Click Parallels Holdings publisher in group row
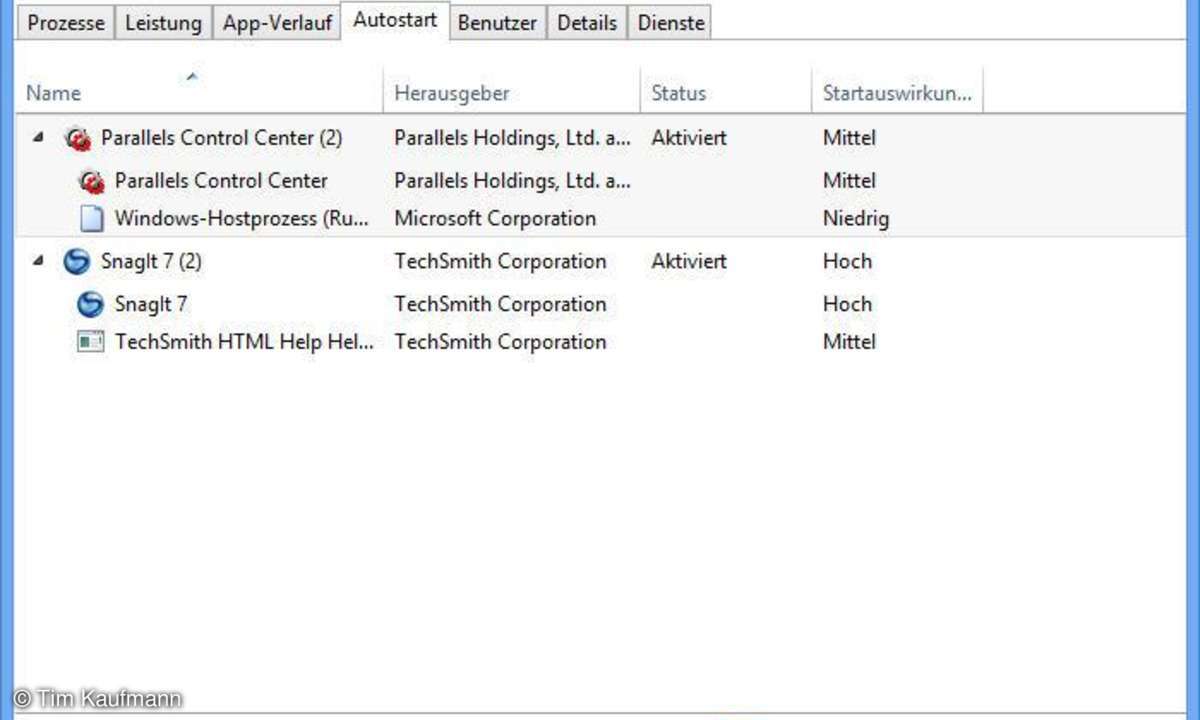The height and width of the screenshot is (720, 1200). 512,138
